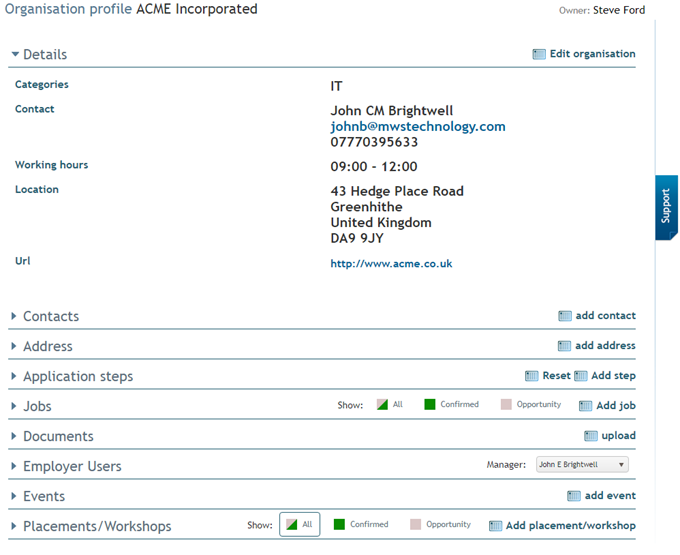Viewport: 680px width, 555px height.
Task: Click the Greenhithe address line
Action: pos(366,207)
